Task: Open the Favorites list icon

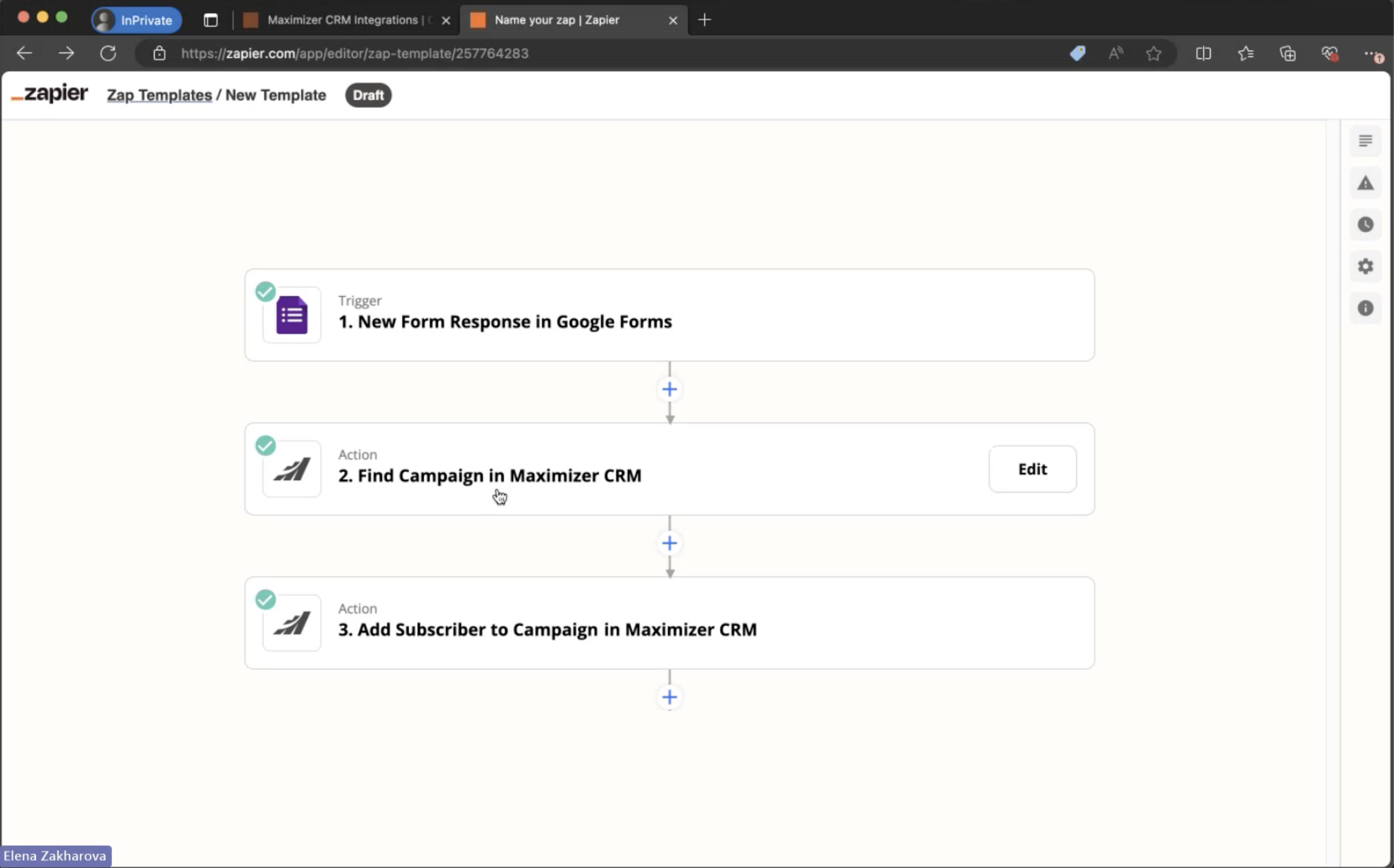Action: [1245, 53]
